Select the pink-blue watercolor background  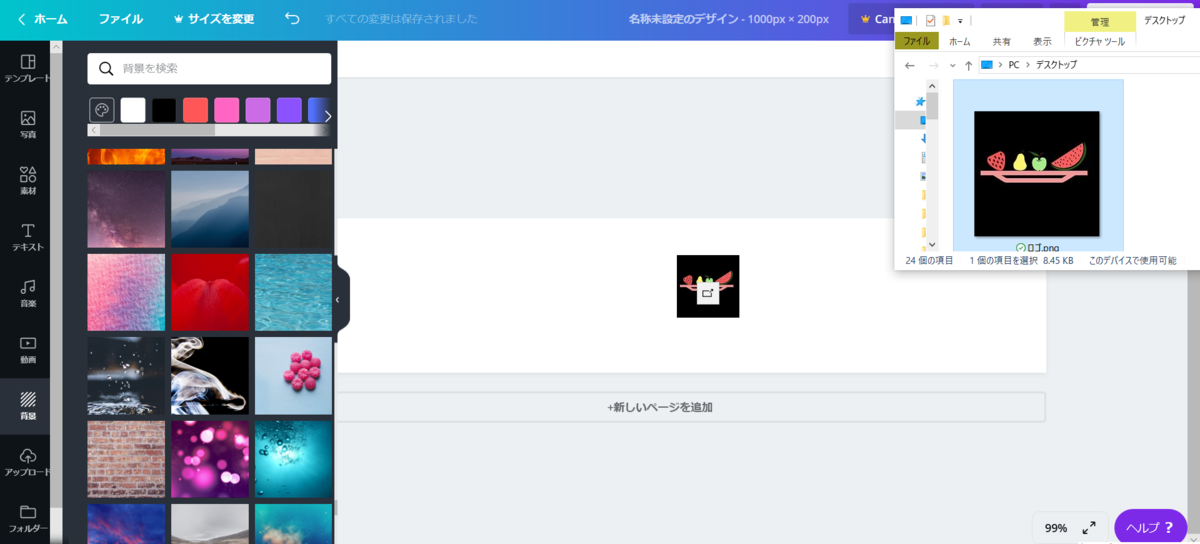tap(126, 292)
